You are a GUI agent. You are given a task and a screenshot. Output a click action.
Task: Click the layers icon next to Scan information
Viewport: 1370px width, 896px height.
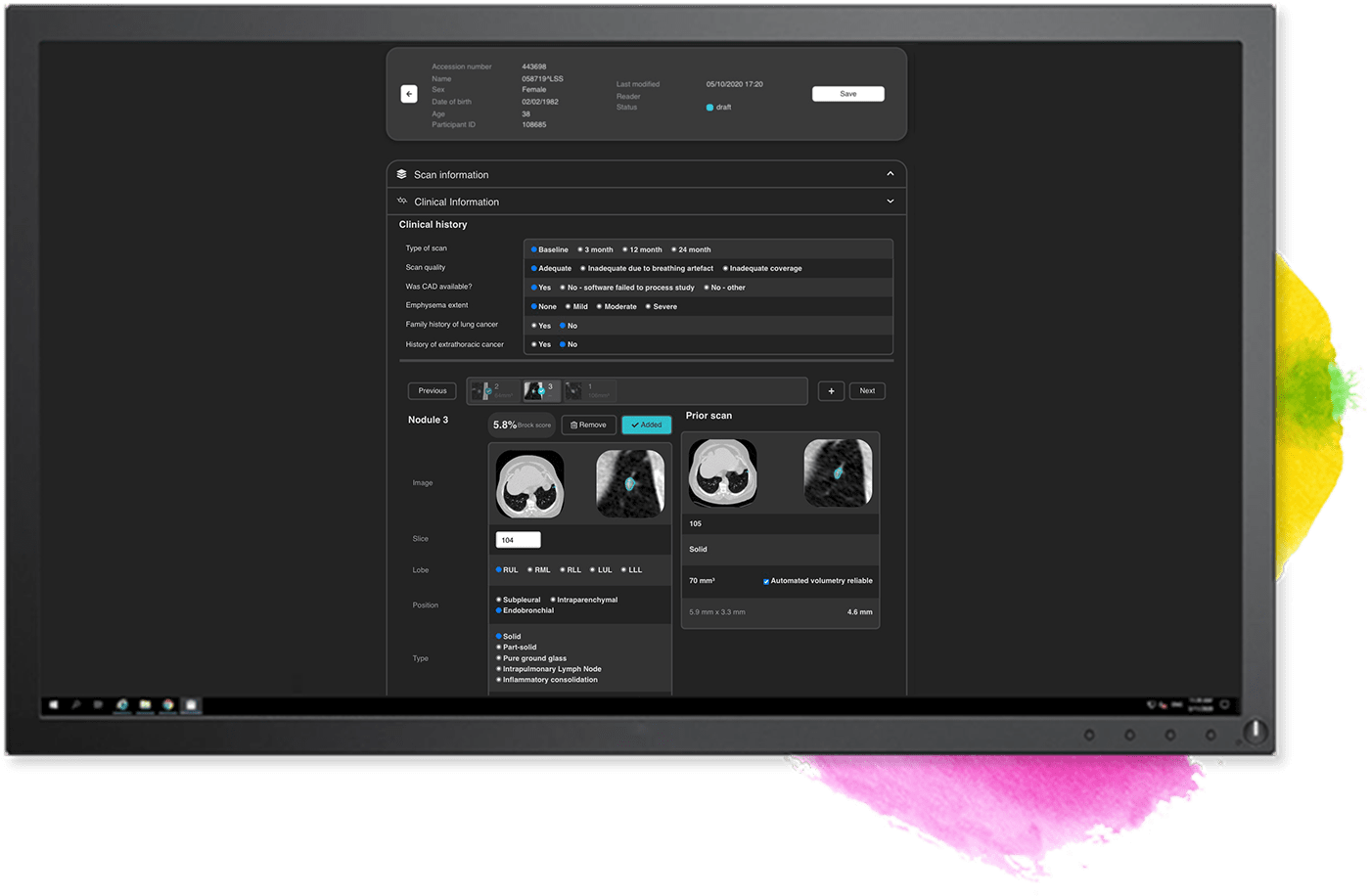point(402,173)
